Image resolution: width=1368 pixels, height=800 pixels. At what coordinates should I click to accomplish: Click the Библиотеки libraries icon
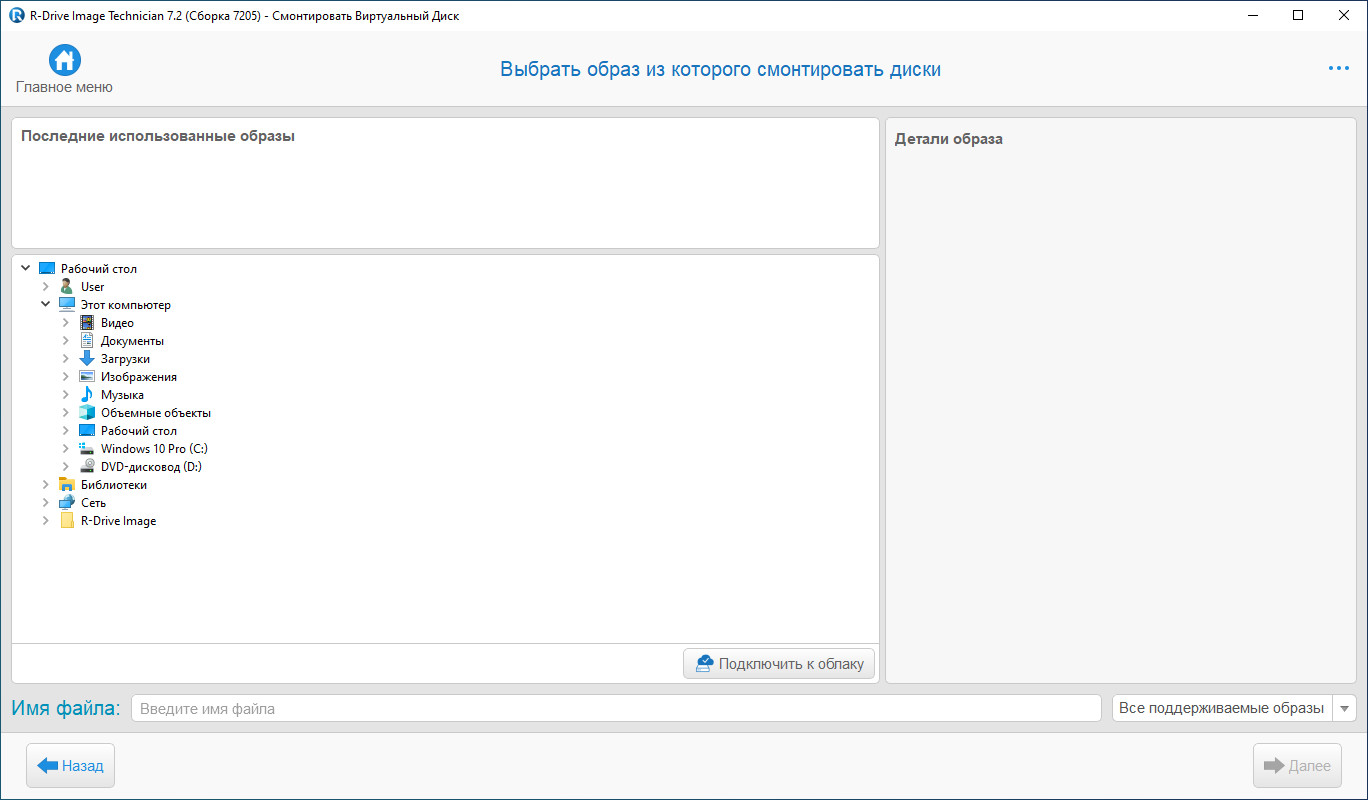coord(67,485)
